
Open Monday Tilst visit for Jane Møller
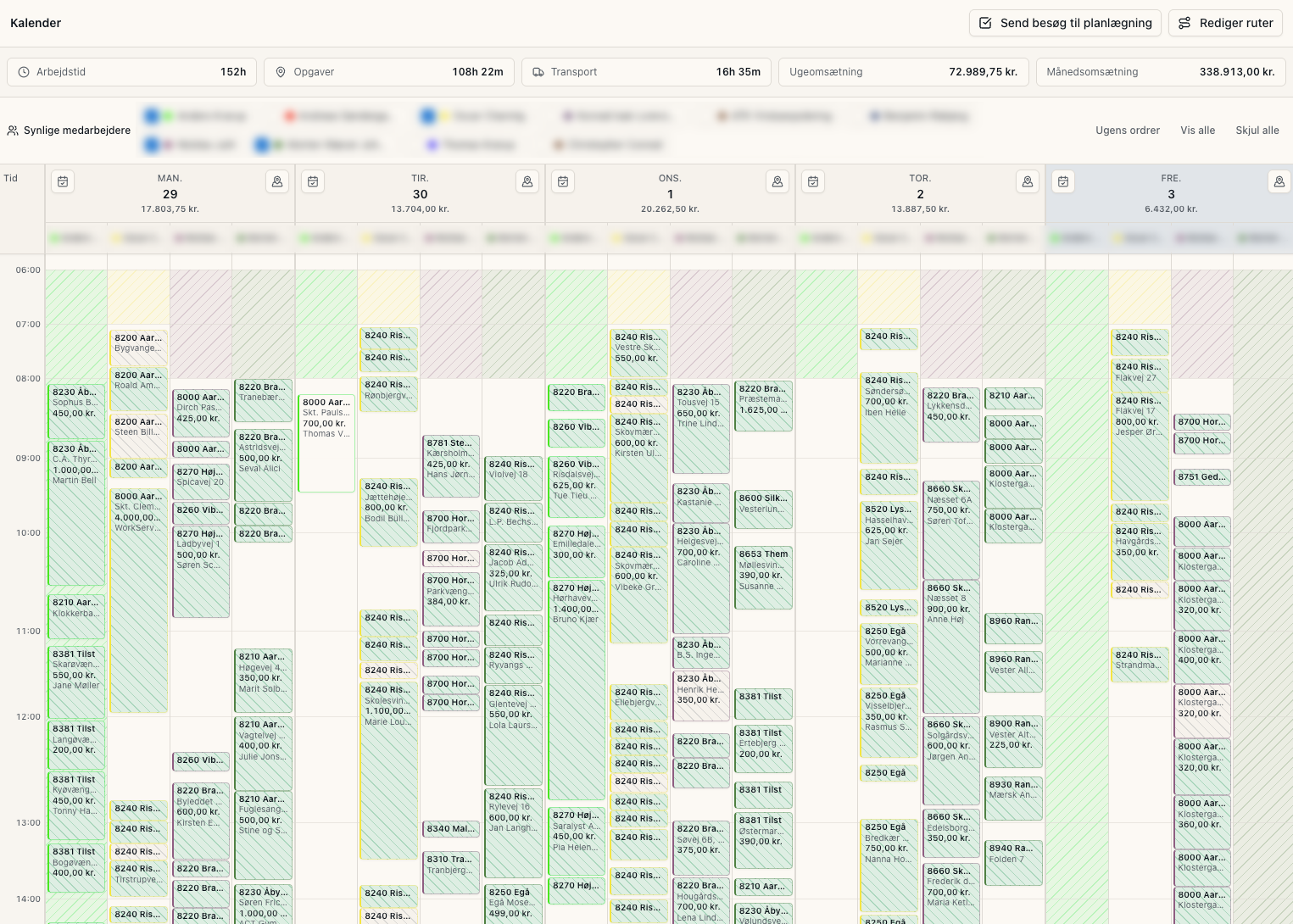pos(76,682)
